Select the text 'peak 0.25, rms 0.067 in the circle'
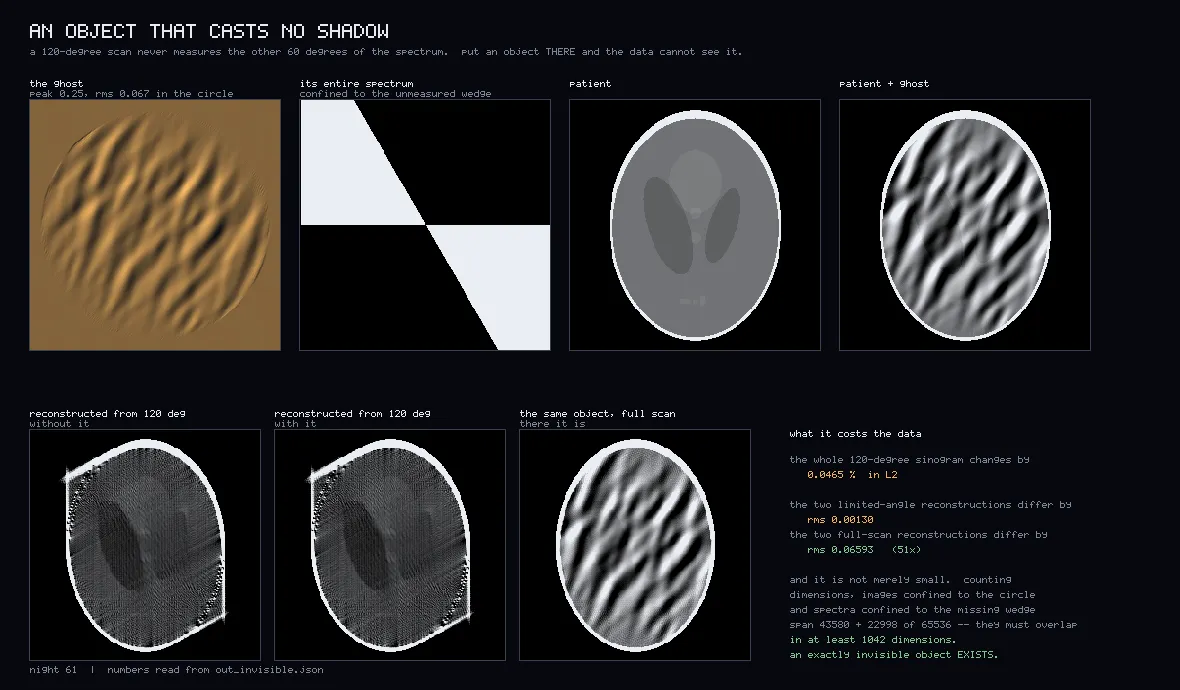1180x690 pixels. pyautogui.click(x=132, y=94)
